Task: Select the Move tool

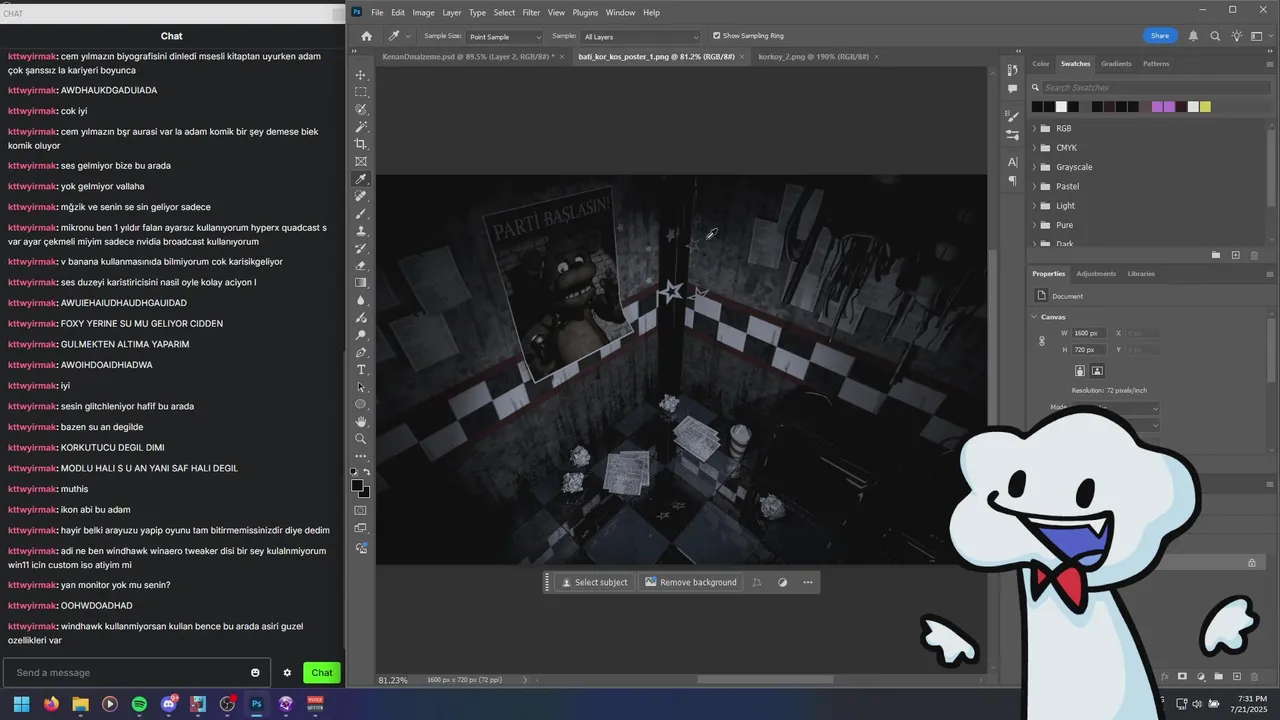Action: click(x=361, y=75)
